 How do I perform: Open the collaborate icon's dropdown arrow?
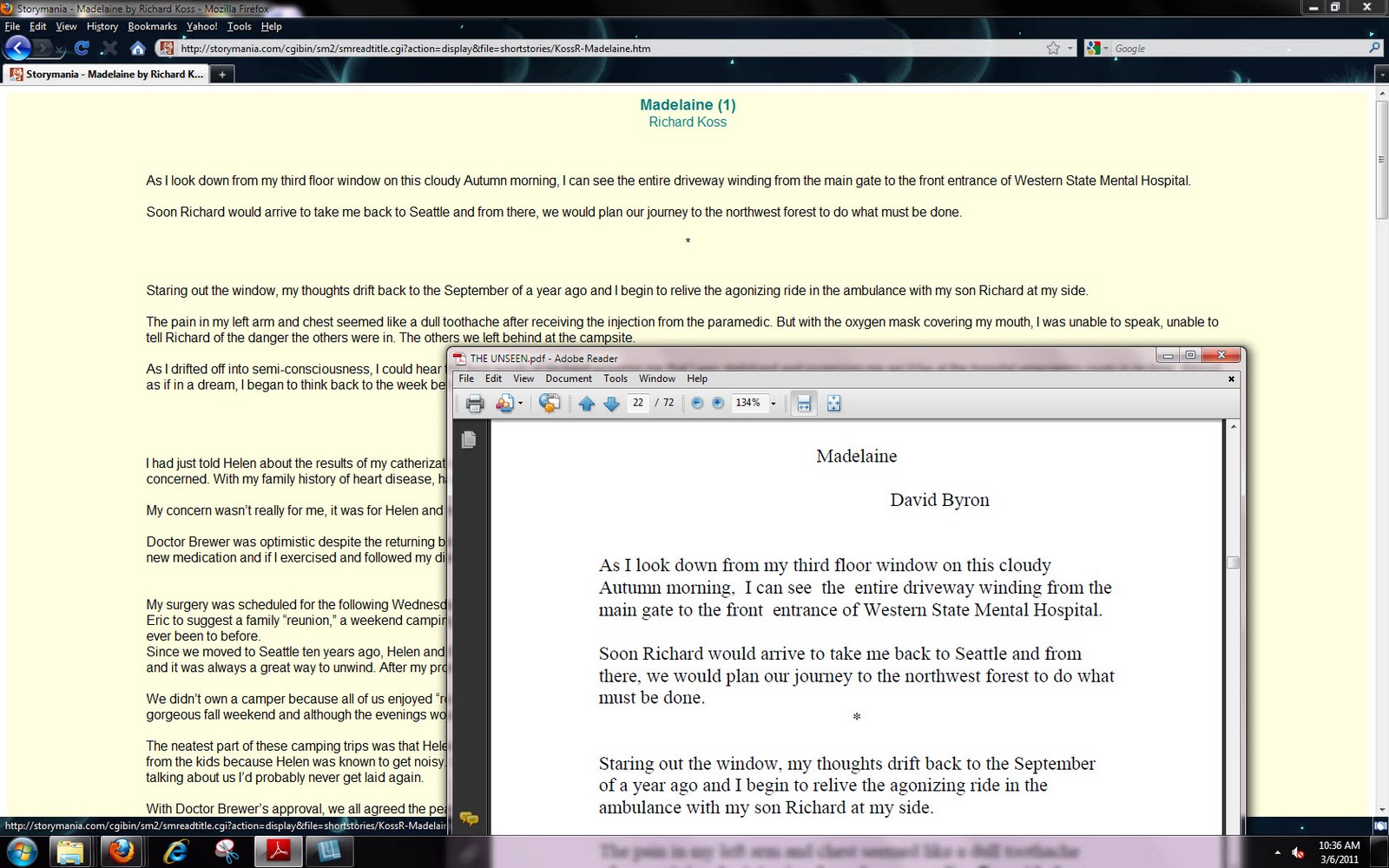[520, 404]
